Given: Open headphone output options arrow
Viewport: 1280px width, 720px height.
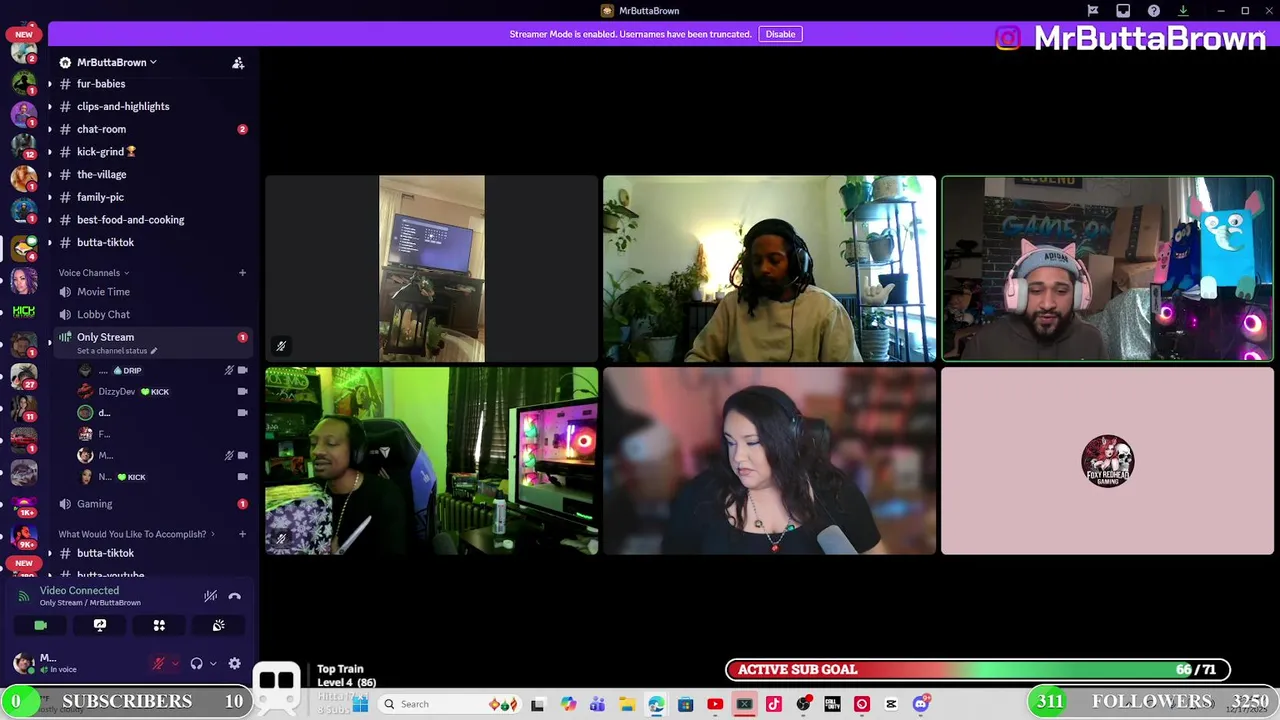Looking at the screenshot, I should [212, 663].
